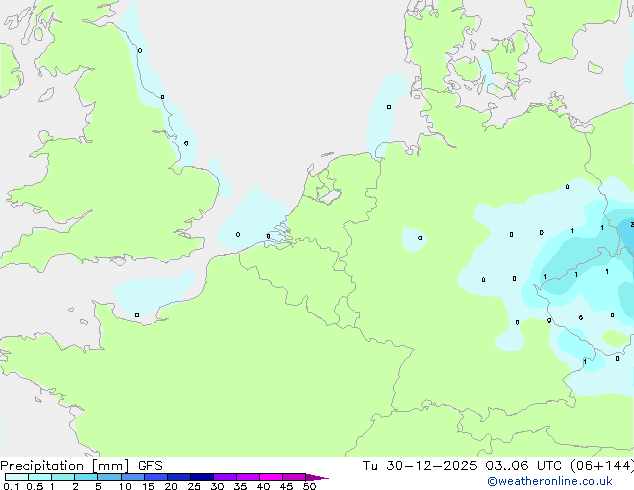Select the 20–25 mm dark blue swatch

(x=179, y=477)
